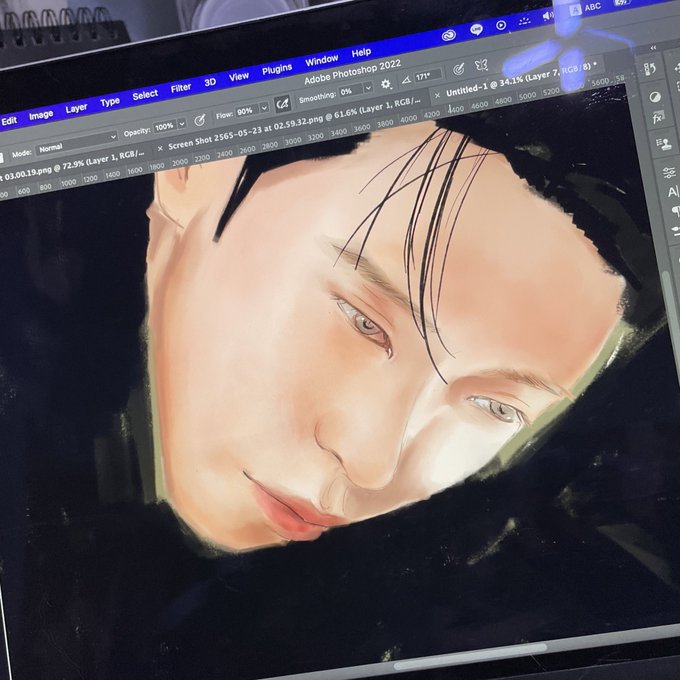Switch to Screen Shot 2565-05-23 at 02.59.32.png tab

(294, 123)
